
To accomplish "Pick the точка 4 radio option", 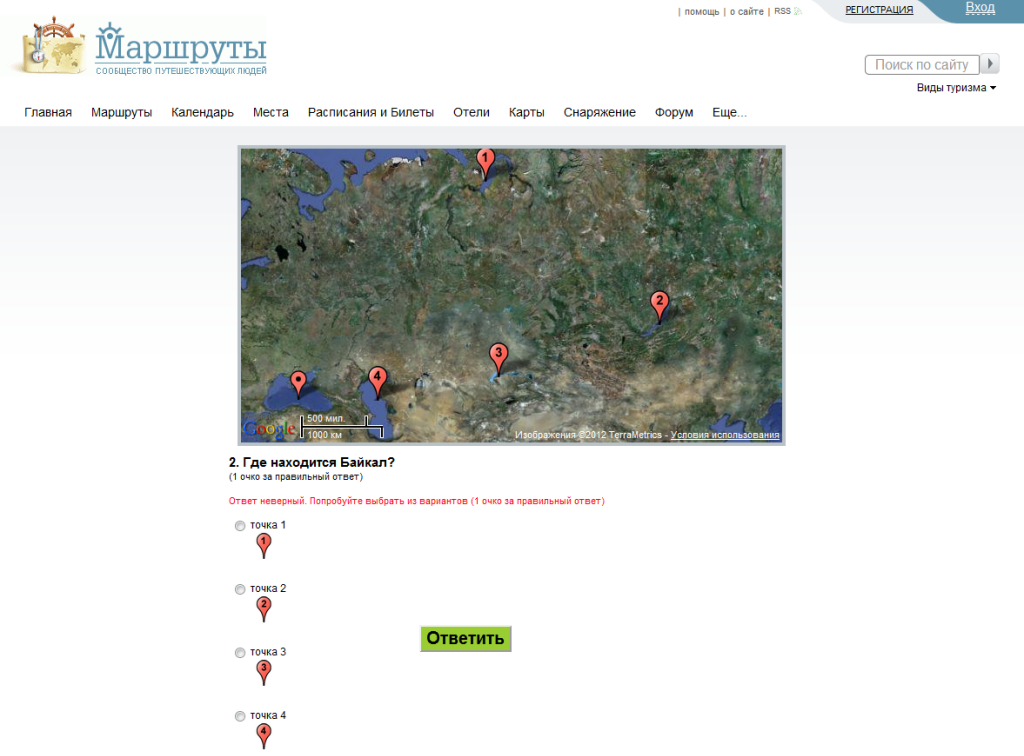I will click(x=240, y=716).
